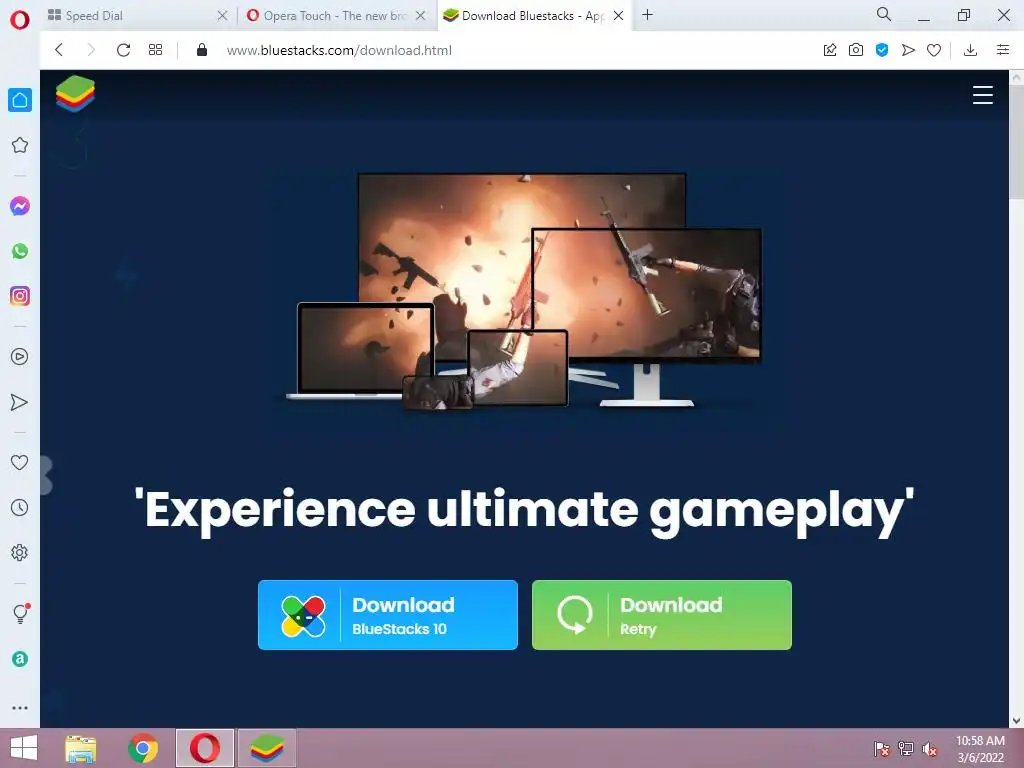Open Settings gear in sidebar

[20, 552]
